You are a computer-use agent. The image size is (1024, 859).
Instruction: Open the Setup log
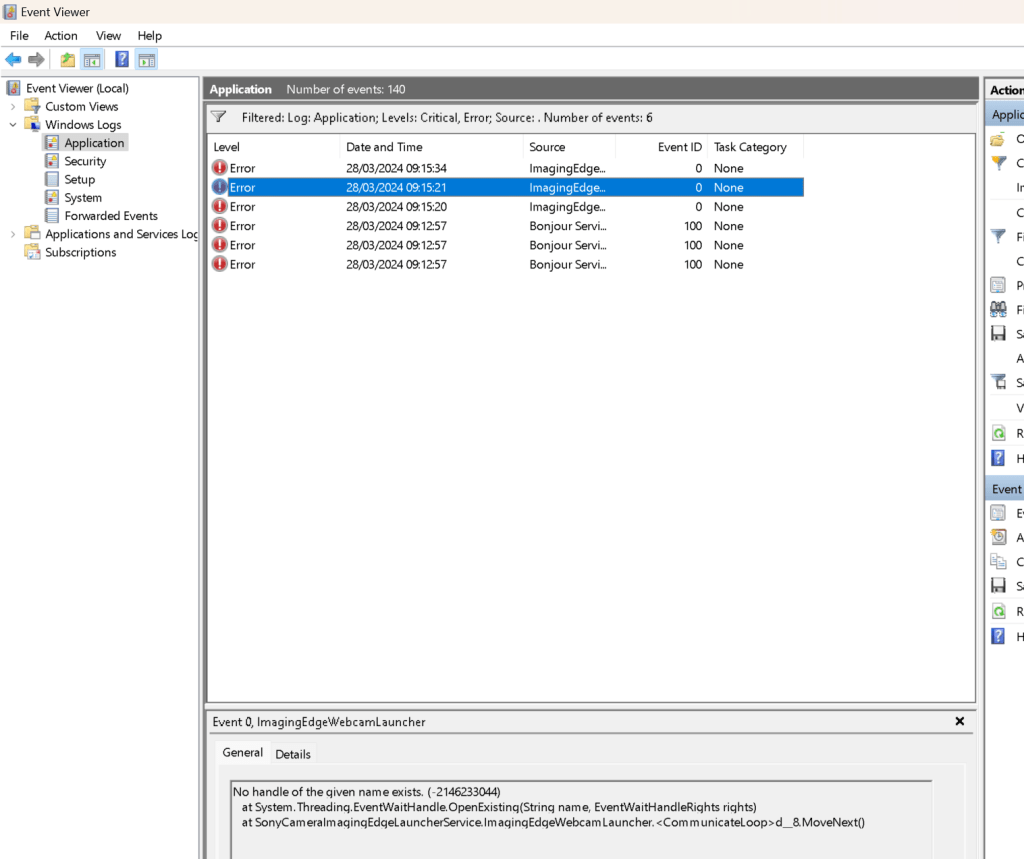coord(80,180)
